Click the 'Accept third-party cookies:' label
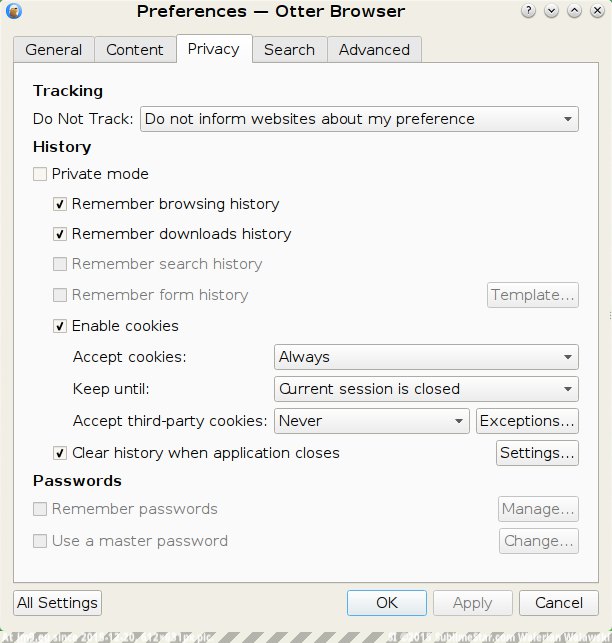Viewport: 612px width, 643px height. 170,421
